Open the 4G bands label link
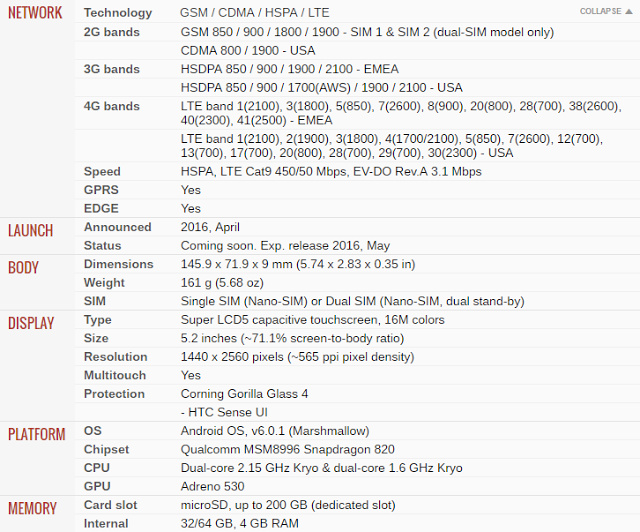This screenshot has width=640, height=532. coord(112,106)
